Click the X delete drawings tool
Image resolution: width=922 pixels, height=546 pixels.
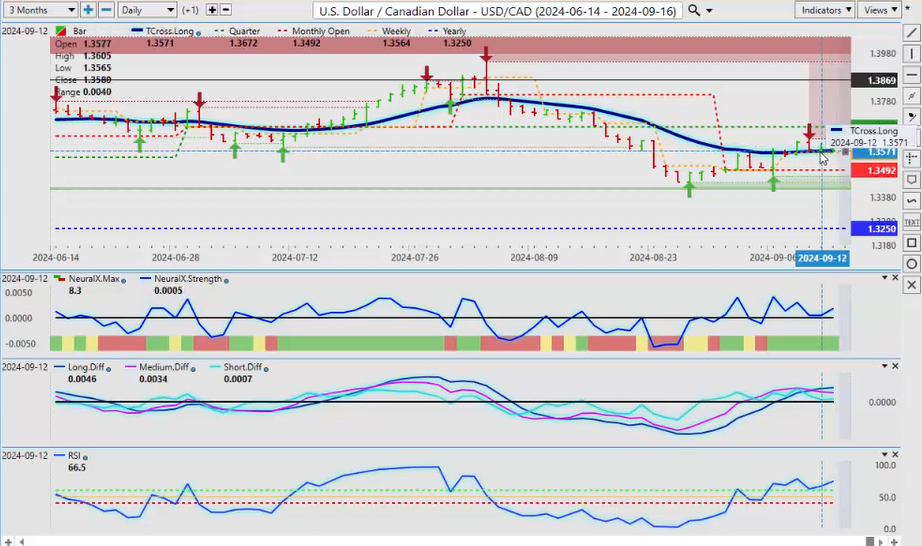(910, 285)
